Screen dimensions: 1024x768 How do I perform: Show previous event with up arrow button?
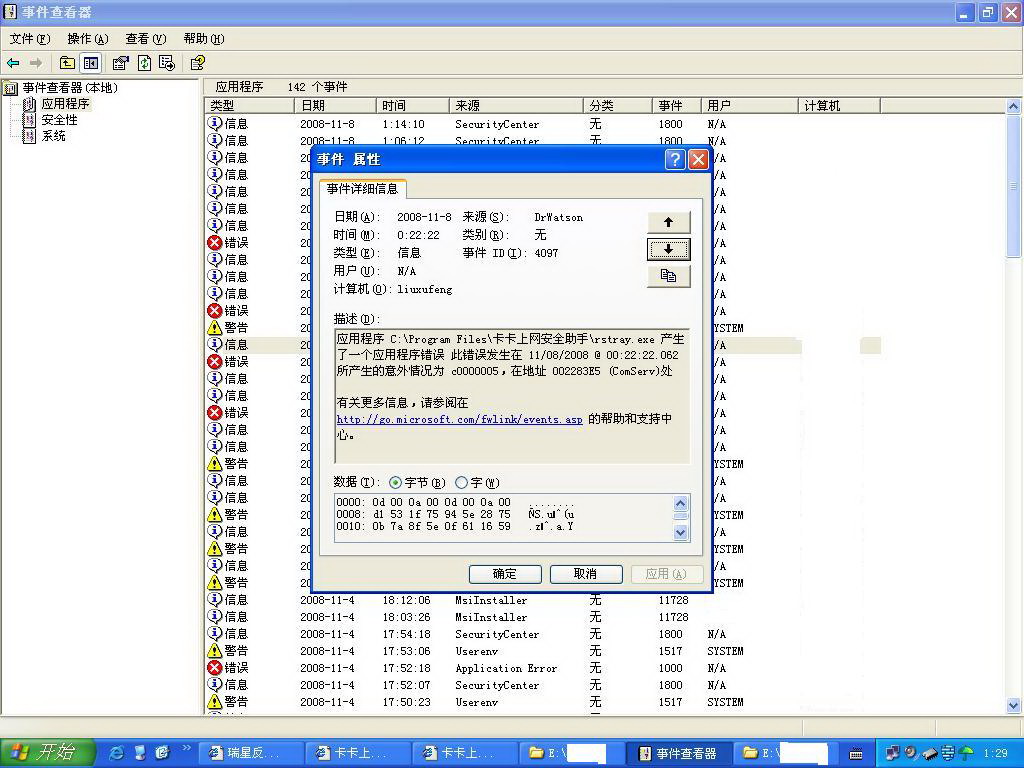pos(668,222)
